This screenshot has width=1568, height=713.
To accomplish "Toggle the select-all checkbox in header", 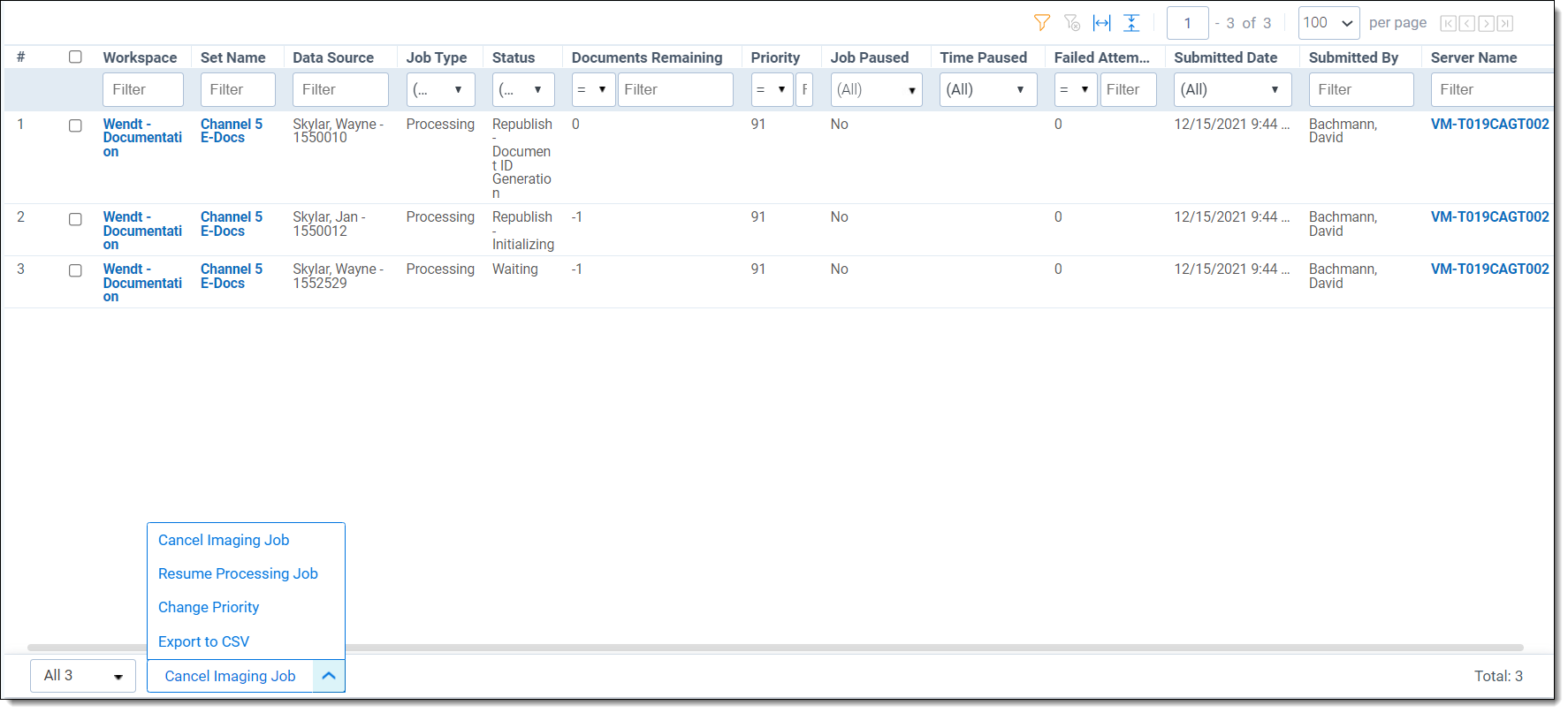I will pos(75,57).
